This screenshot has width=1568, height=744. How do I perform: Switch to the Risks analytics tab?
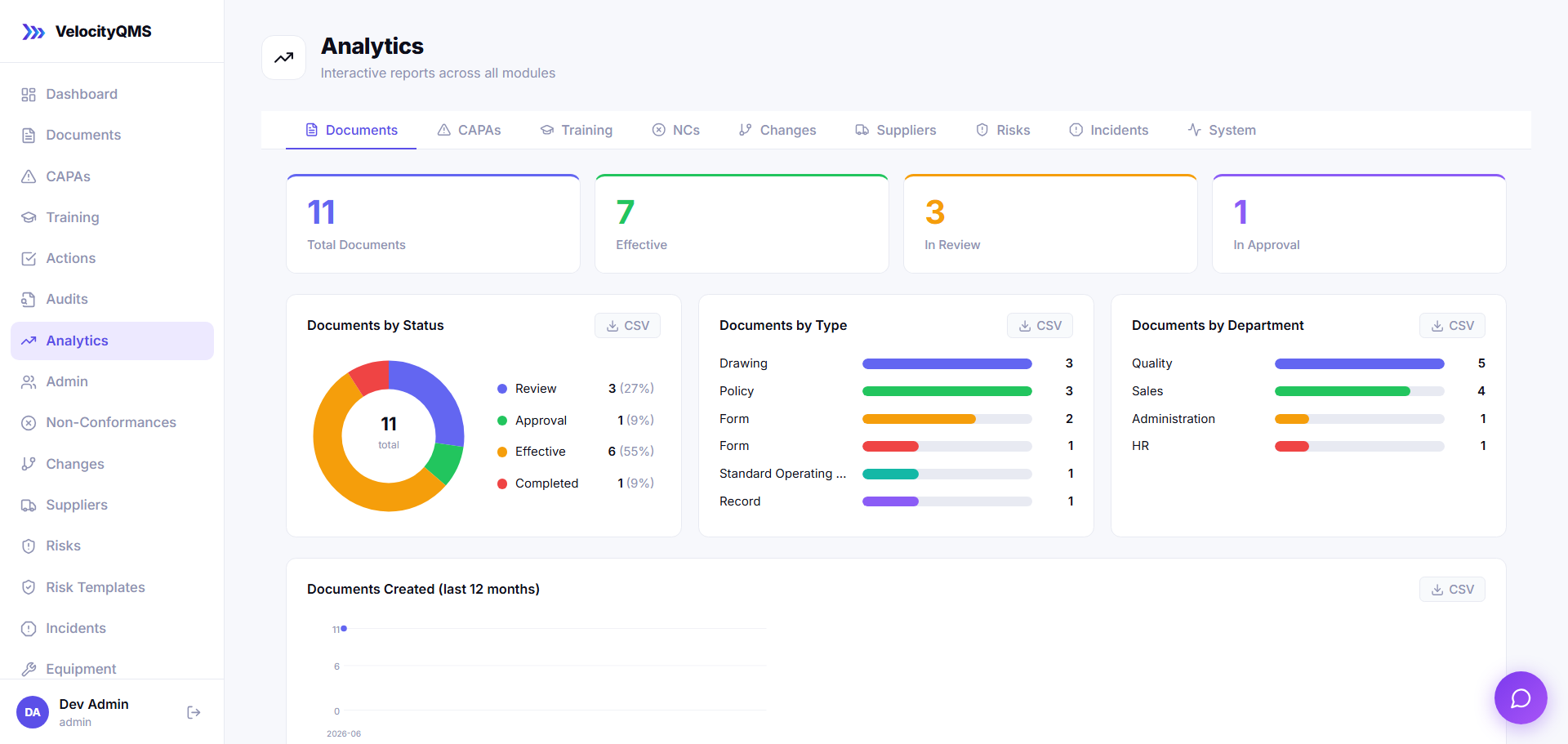coord(1003,130)
